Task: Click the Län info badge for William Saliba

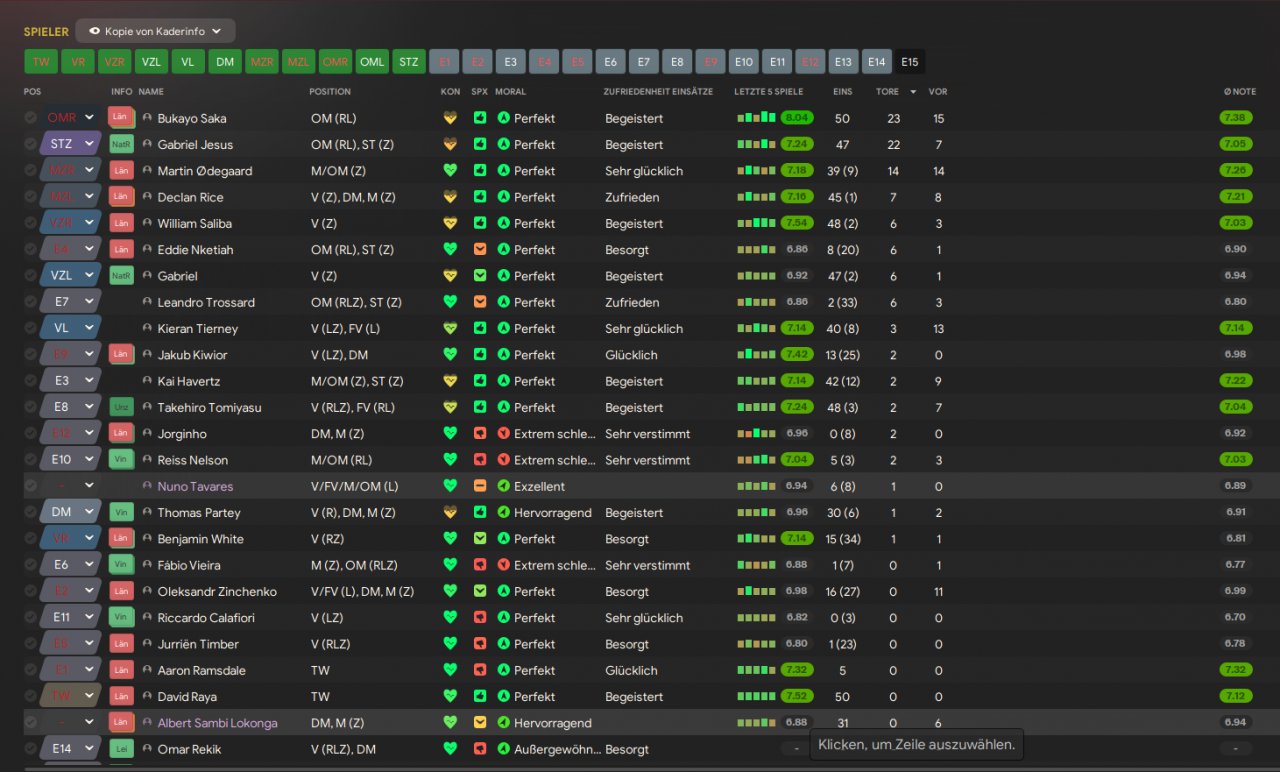Action: pos(121,223)
